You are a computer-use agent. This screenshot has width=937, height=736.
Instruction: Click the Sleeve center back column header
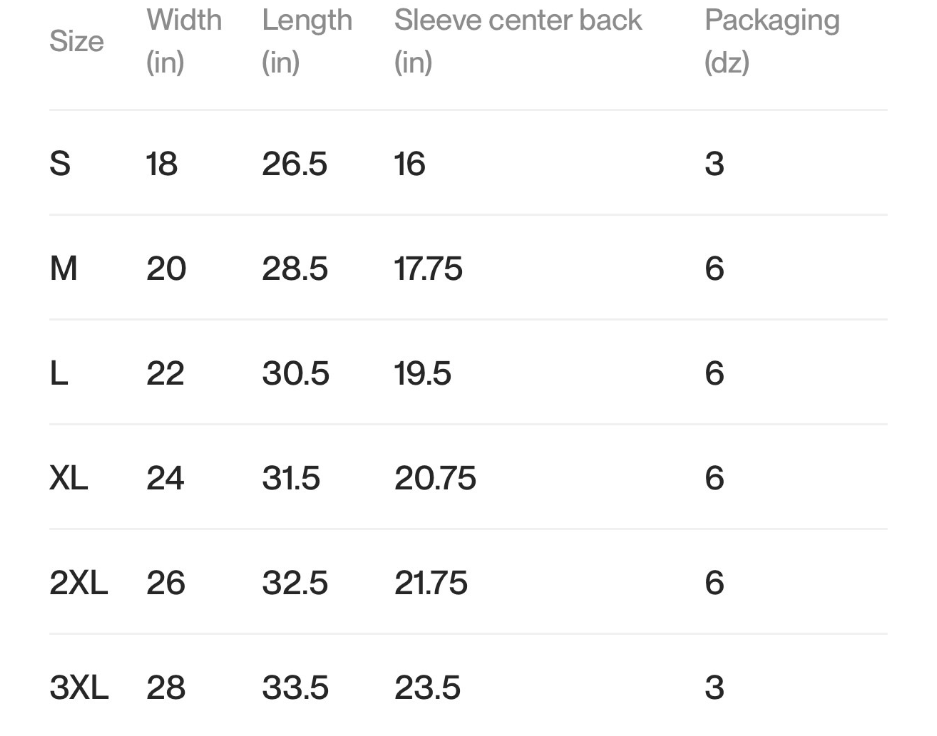coord(518,41)
